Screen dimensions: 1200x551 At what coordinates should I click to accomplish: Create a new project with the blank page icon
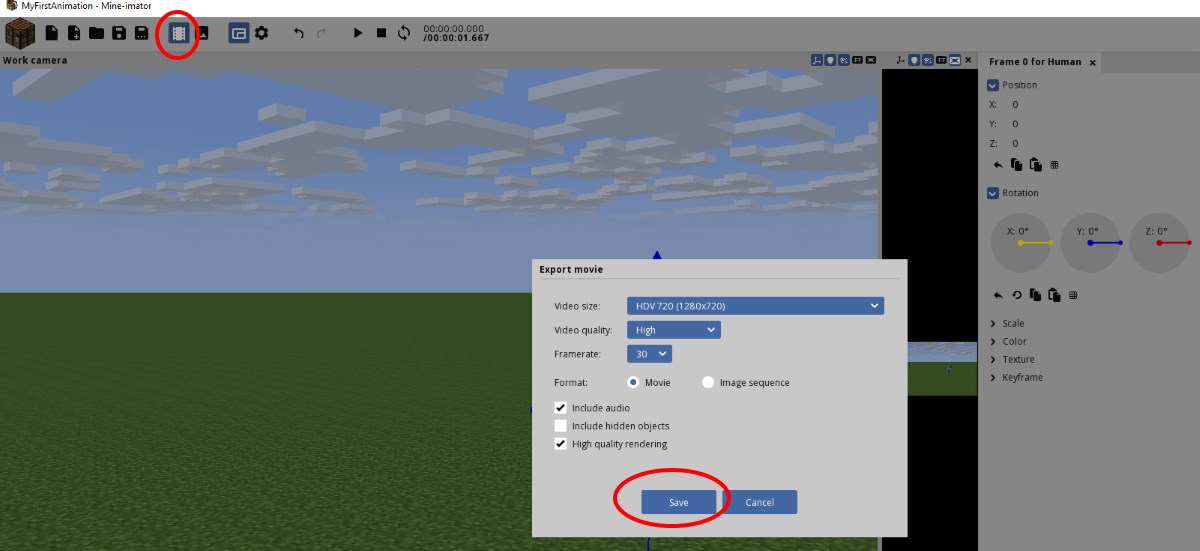pos(52,33)
